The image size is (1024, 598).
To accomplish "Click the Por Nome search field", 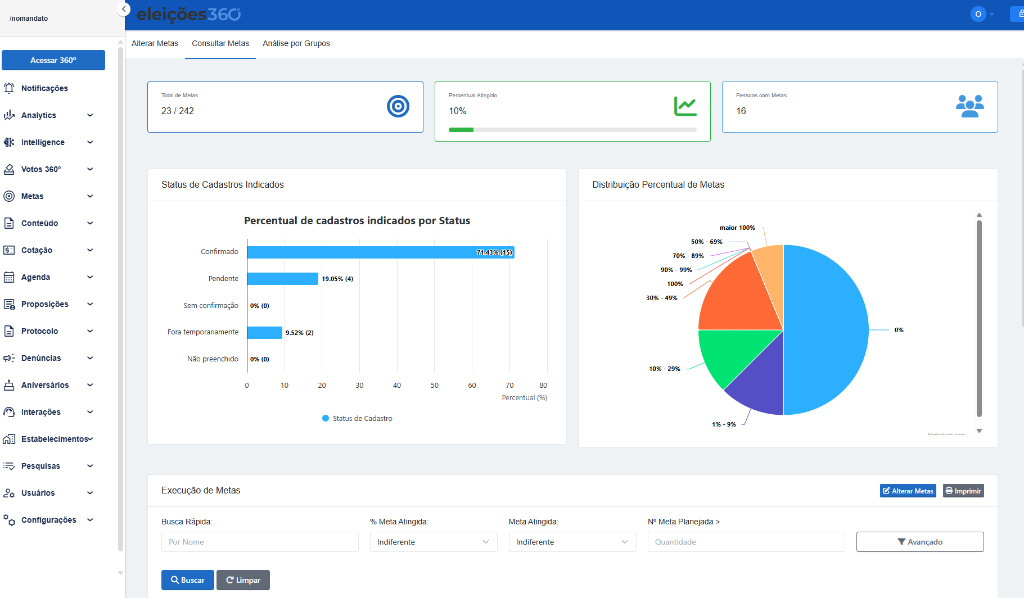I will click(259, 541).
